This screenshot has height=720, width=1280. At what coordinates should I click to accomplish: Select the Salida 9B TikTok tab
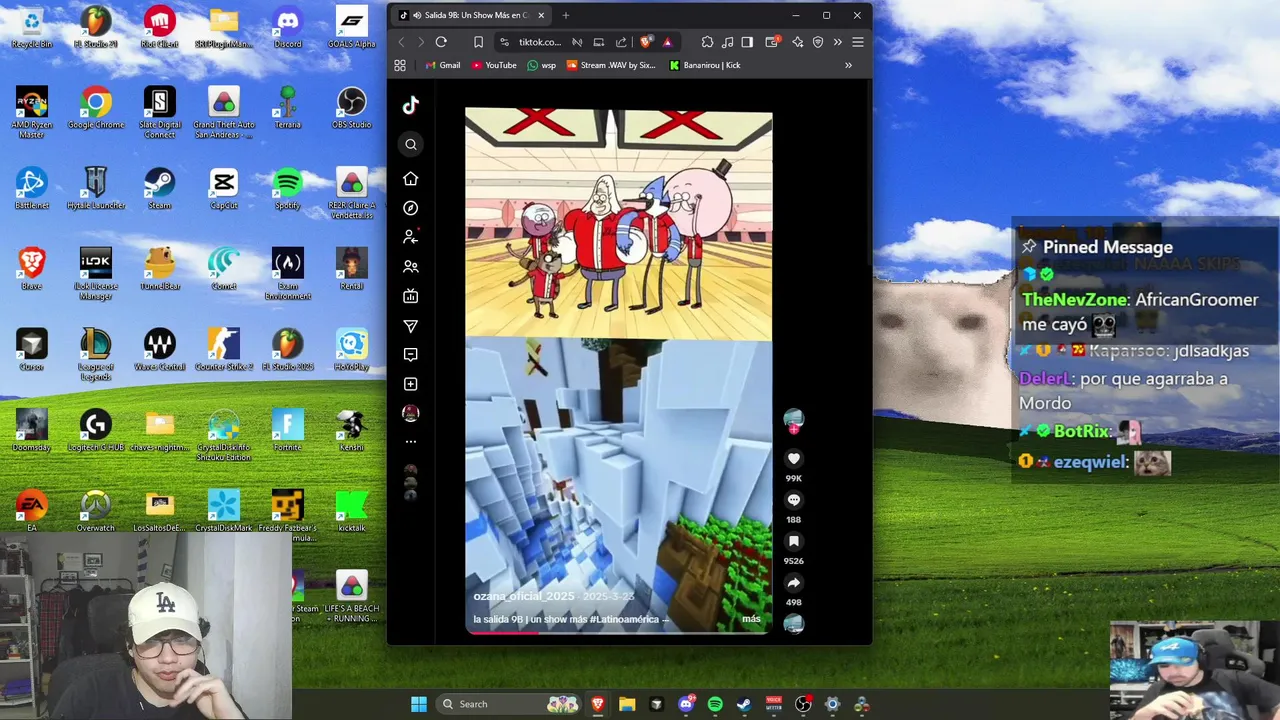[471, 15]
